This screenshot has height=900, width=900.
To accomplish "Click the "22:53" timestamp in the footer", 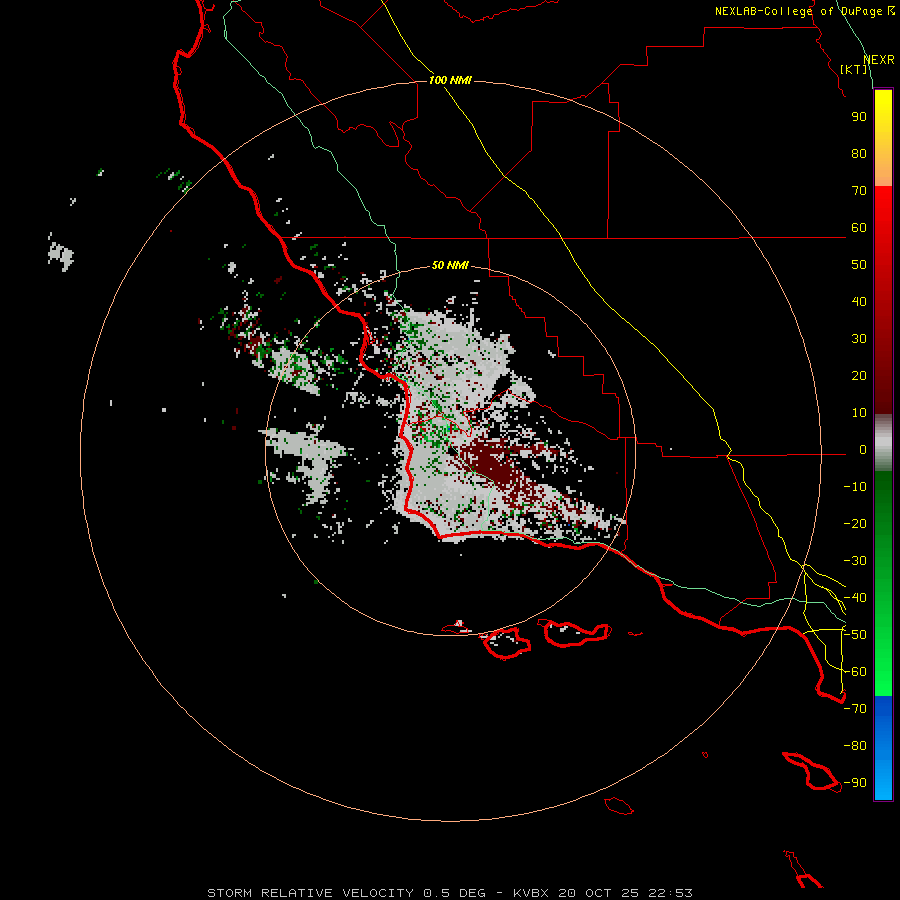I will (x=671, y=893).
